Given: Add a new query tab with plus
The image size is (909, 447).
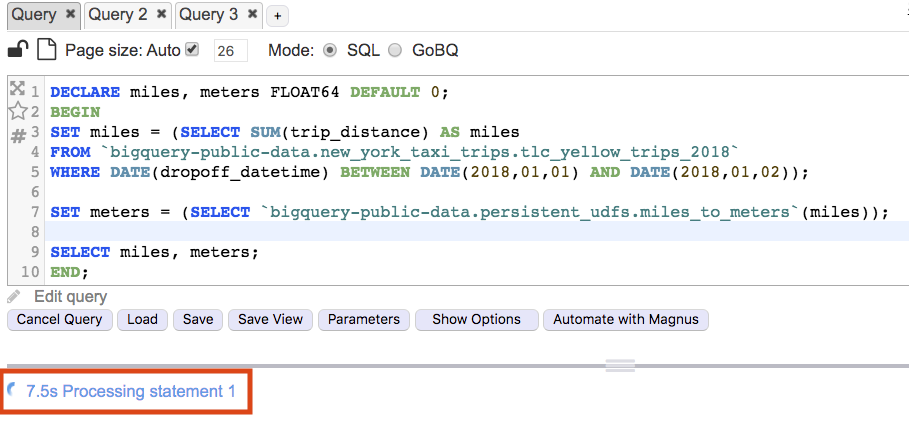Looking at the screenshot, I should (x=277, y=15).
